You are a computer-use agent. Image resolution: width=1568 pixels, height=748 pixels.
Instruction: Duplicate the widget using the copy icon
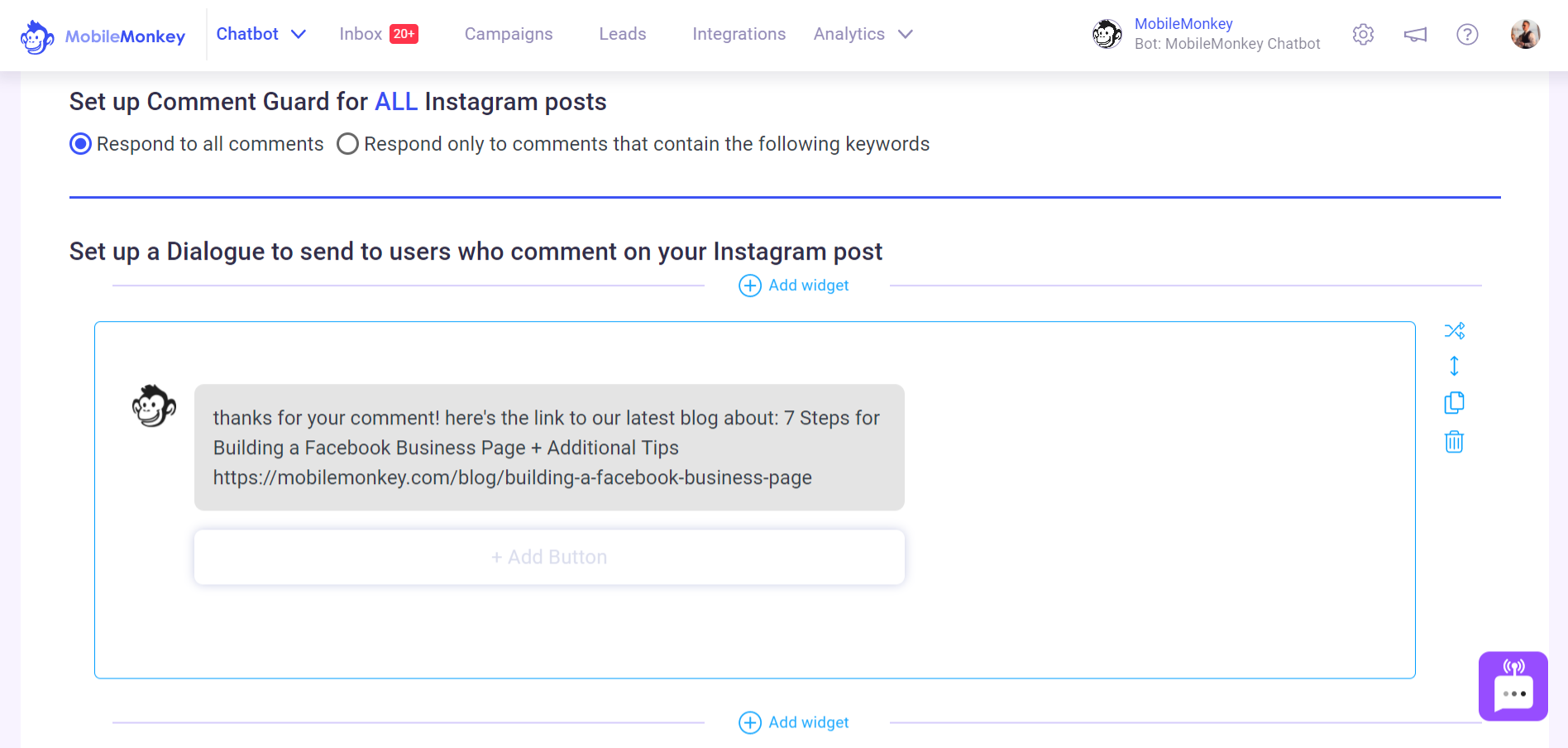tap(1454, 403)
